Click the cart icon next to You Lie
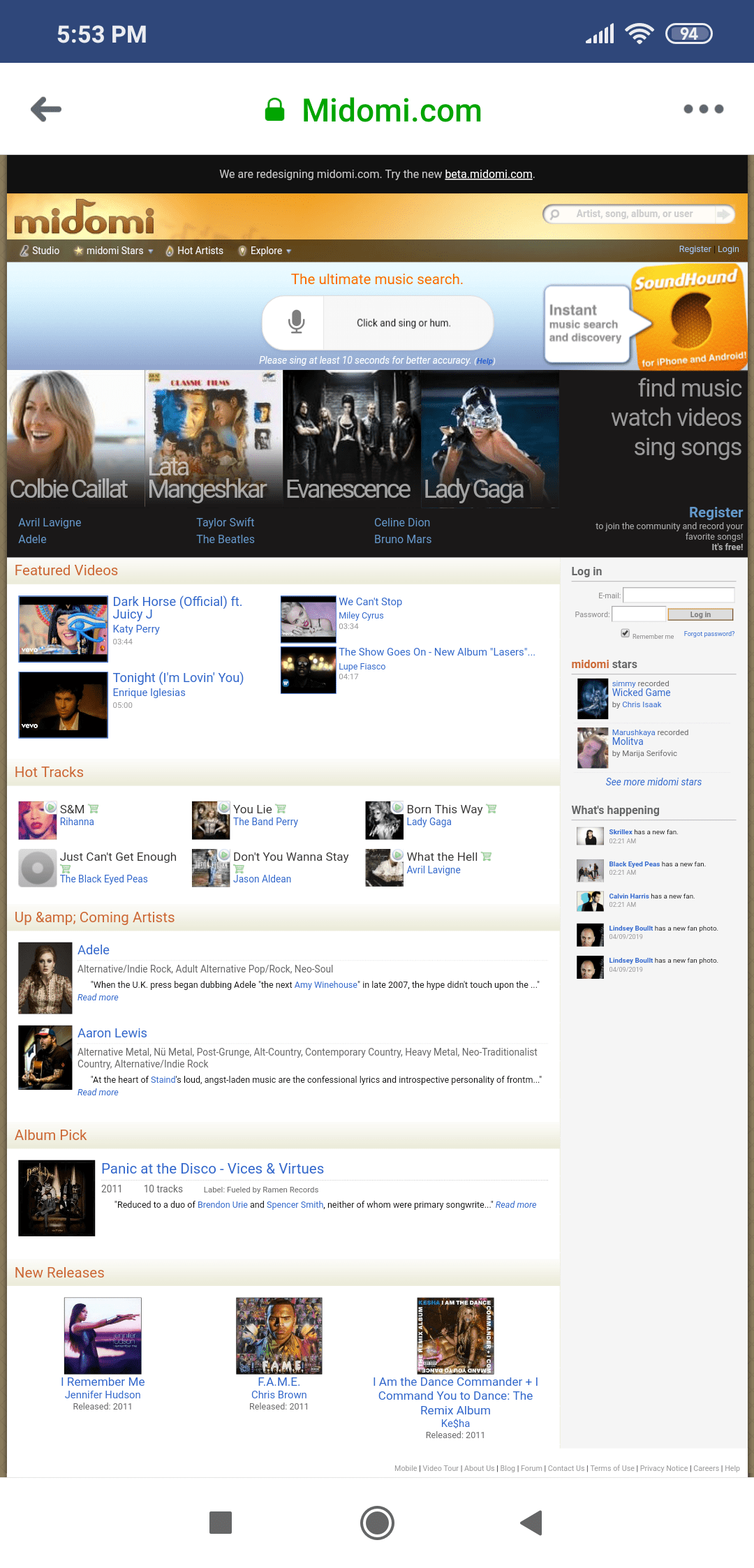 point(281,808)
